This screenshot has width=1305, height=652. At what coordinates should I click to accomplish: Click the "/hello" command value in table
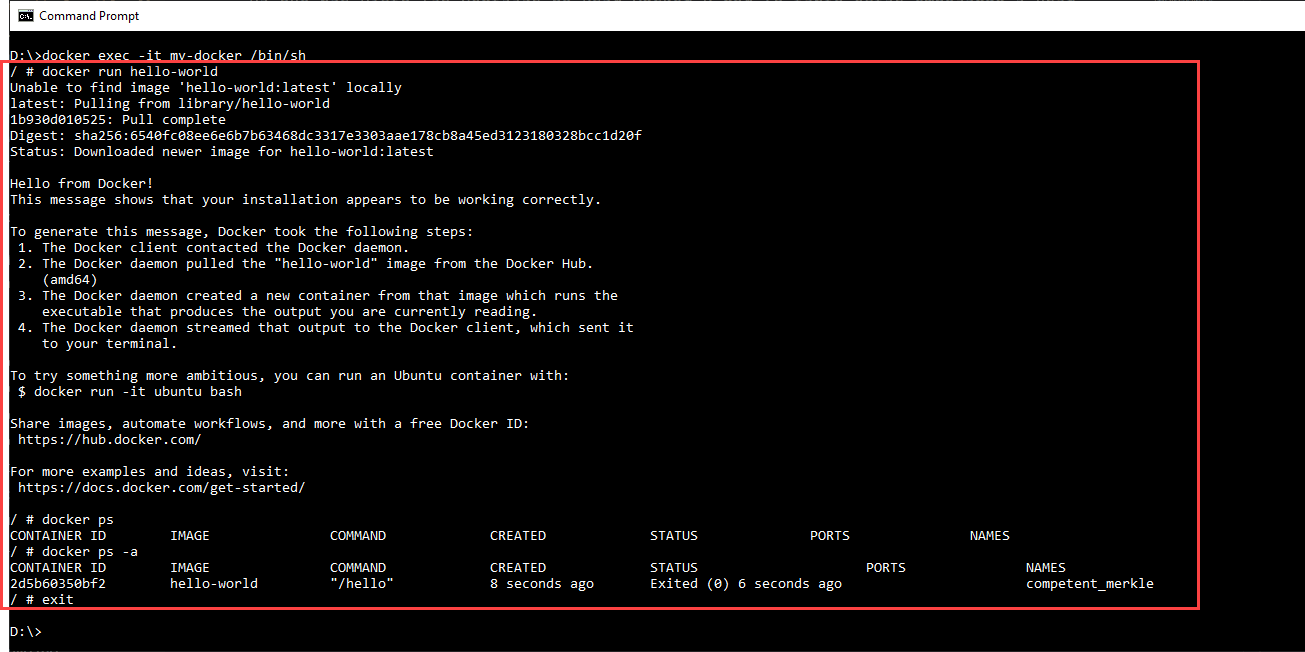click(x=361, y=583)
